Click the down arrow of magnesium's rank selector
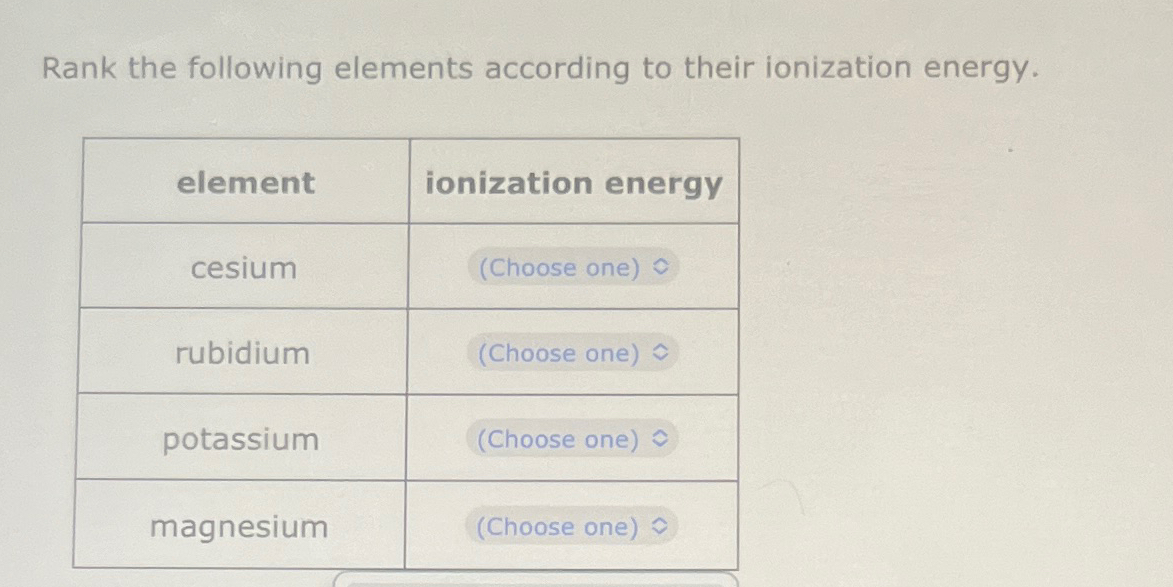 click(662, 532)
